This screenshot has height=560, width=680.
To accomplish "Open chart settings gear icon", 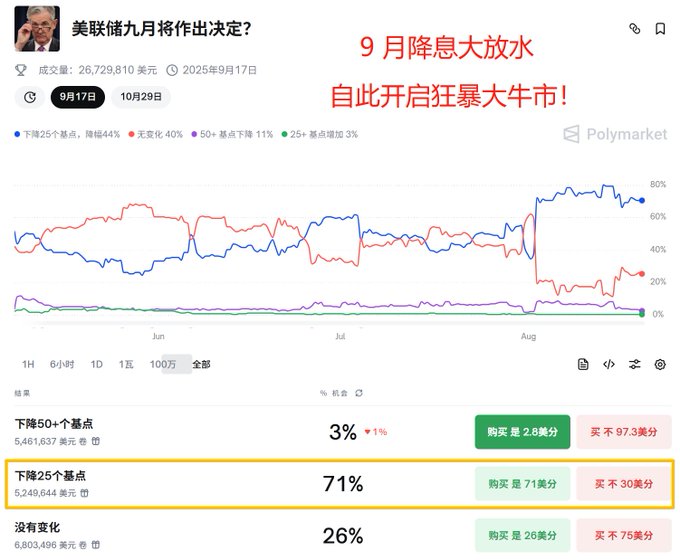I will (660, 365).
